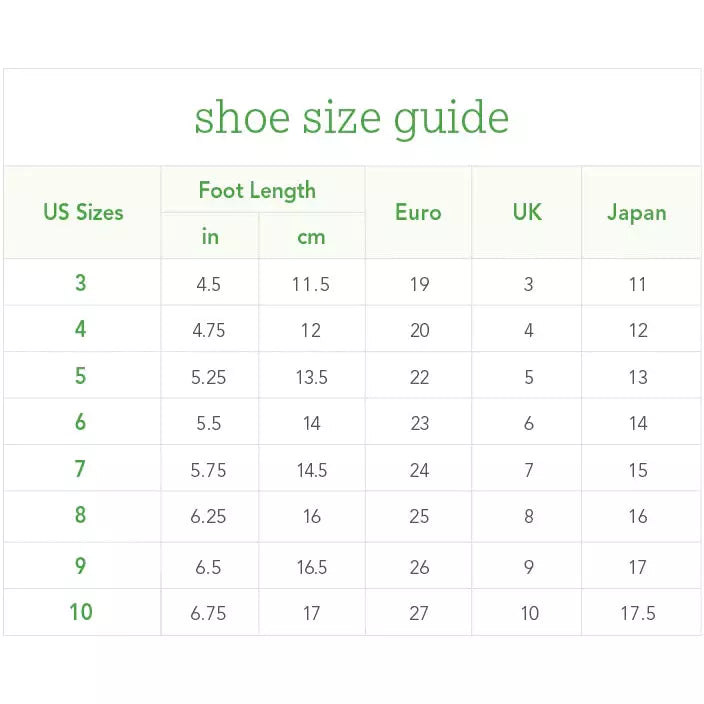Click the "shoe size guide" title
Image resolution: width=704 pixels, height=704 pixels.
(351, 118)
